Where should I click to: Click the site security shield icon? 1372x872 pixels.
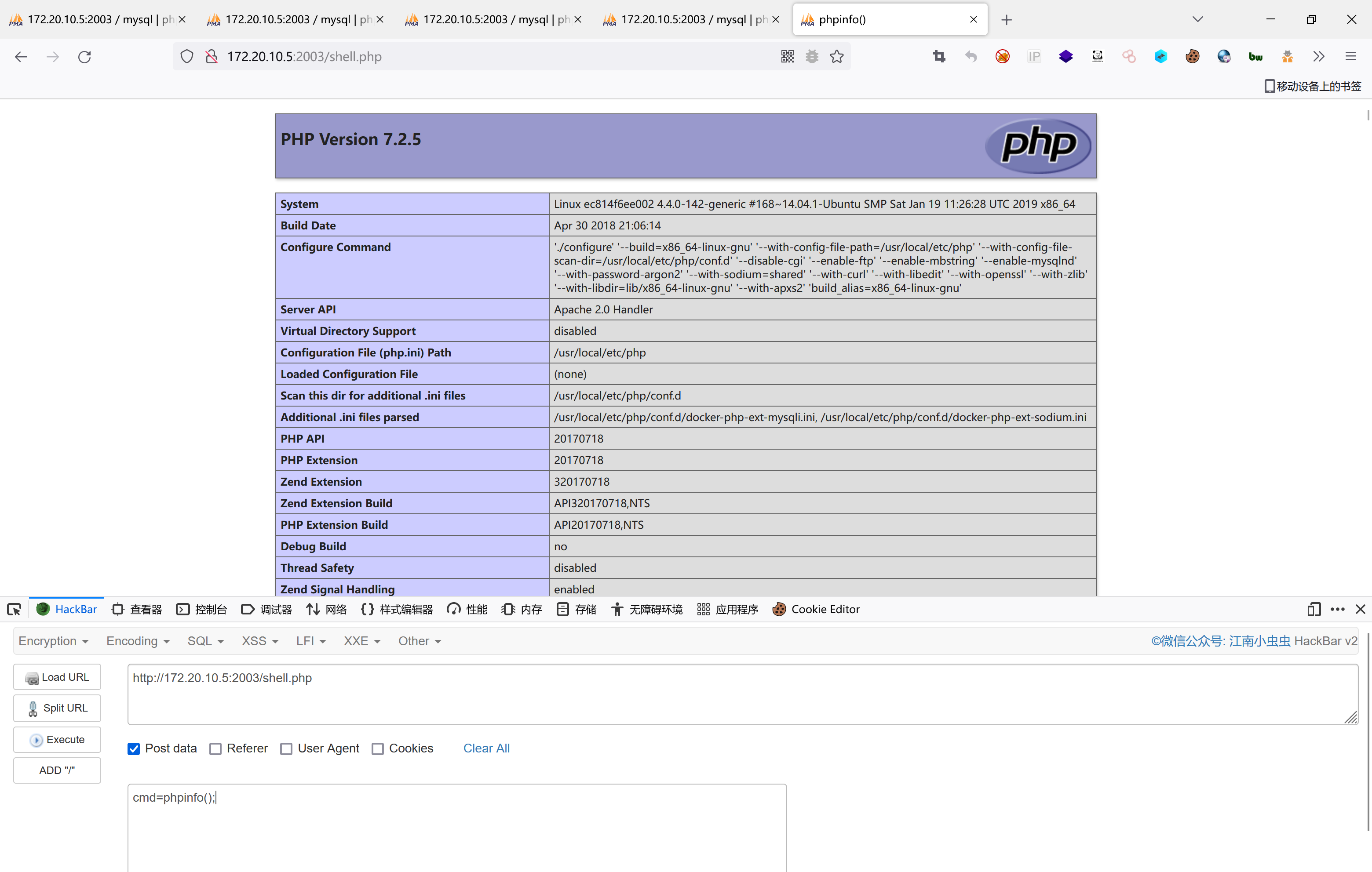pyautogui.click(x=187, y=56)
